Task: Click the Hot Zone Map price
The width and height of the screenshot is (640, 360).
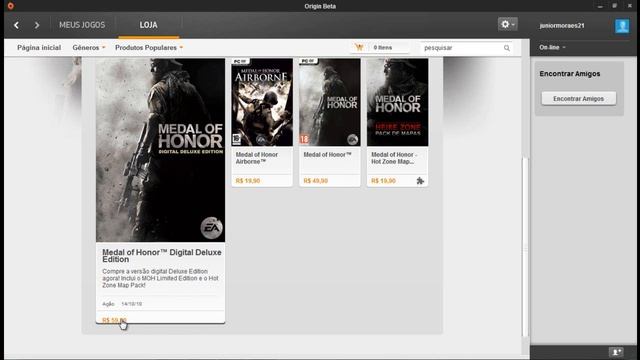Action: click(383, 181)
